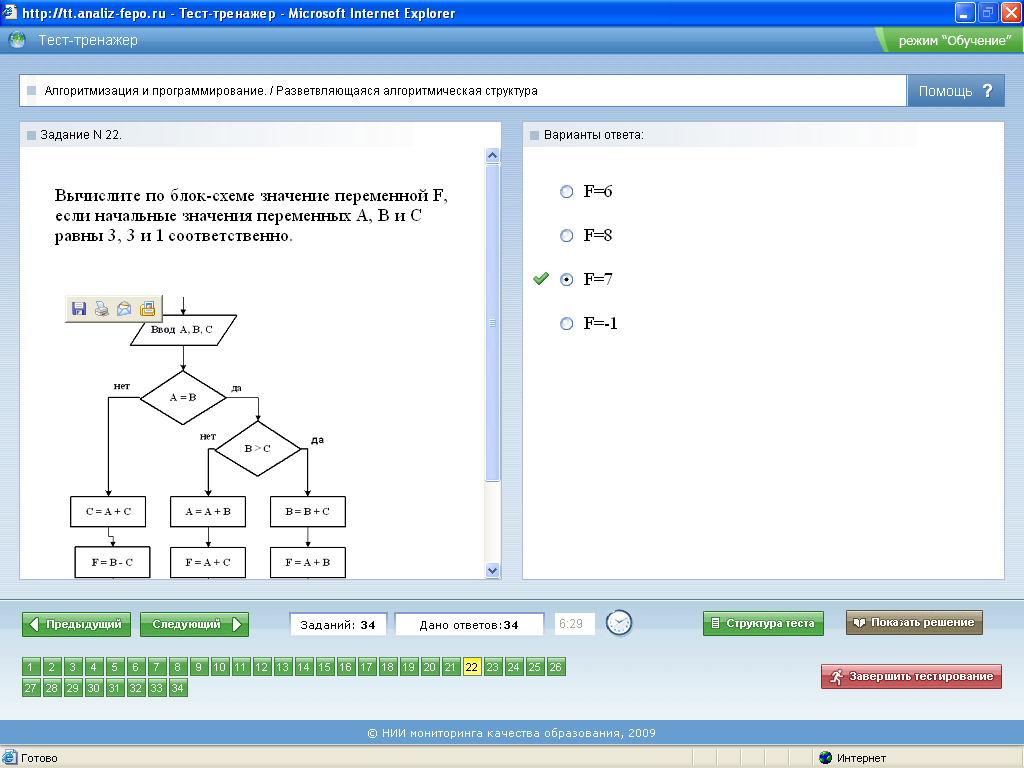Viewport: 1024px width, 768px height.
Task: Jump to question 25
Action: [535, 667]
